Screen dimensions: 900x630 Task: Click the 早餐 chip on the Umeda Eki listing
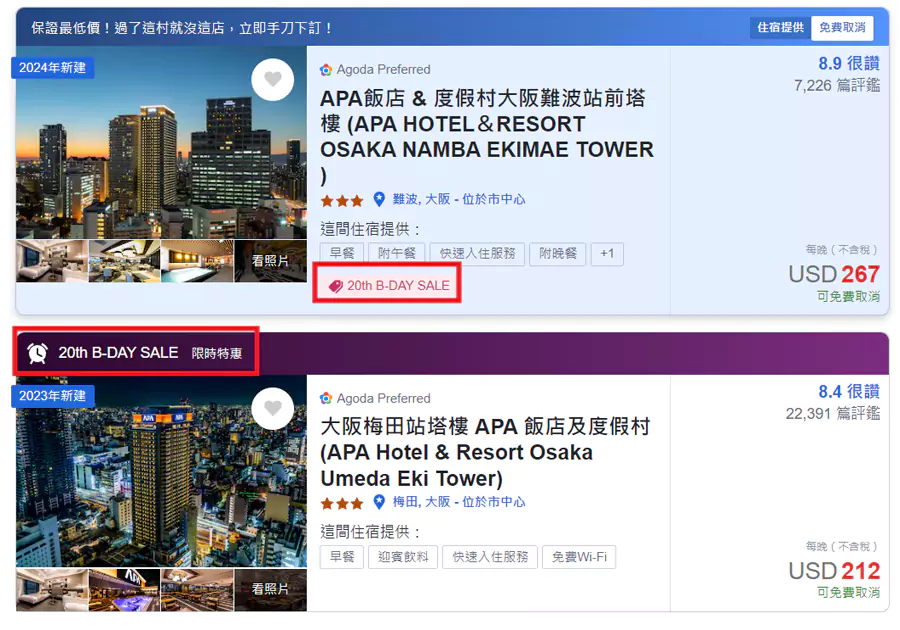[x=342, y=557]
